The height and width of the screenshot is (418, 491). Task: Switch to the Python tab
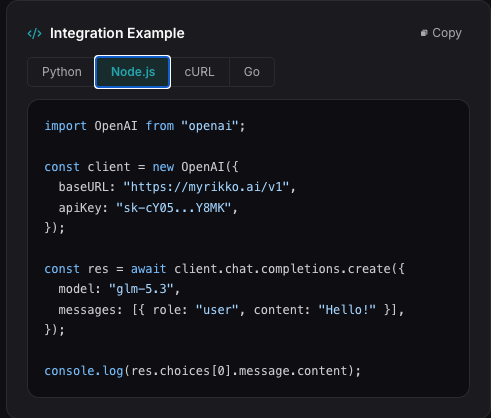62,72
